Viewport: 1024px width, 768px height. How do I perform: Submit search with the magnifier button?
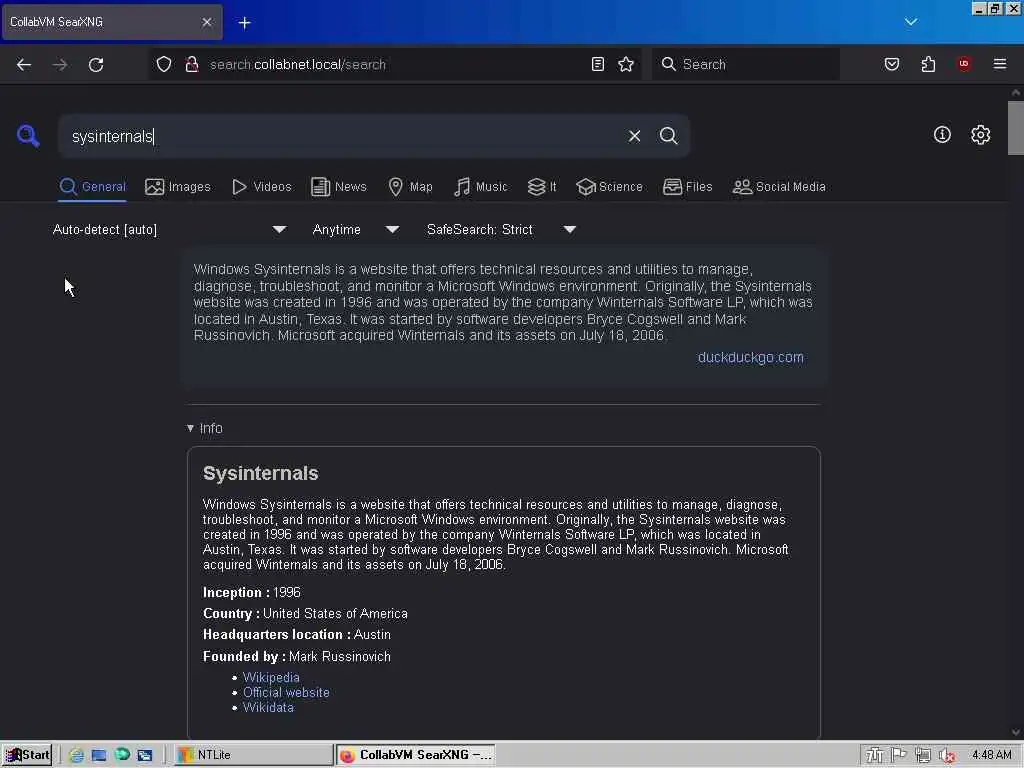coord(668,136)
